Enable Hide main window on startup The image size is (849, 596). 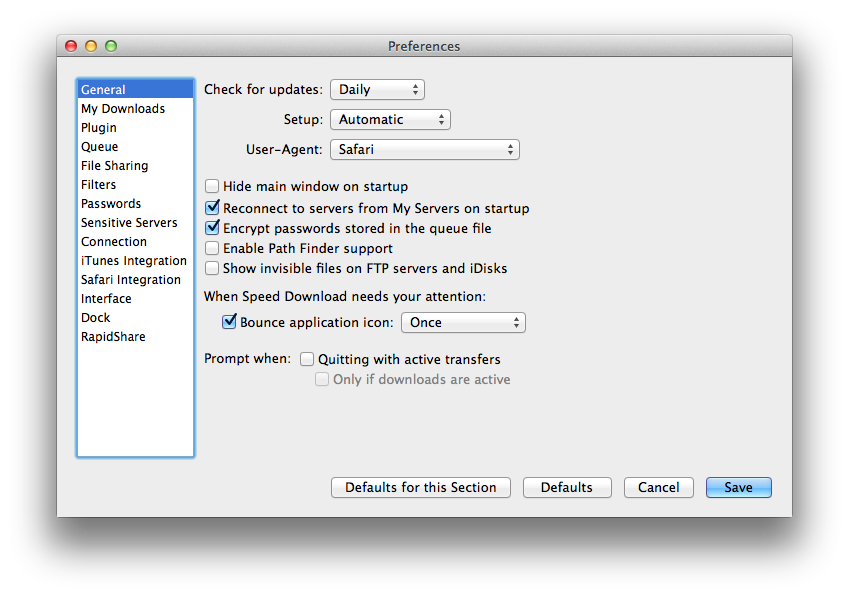tap(212, 186)
